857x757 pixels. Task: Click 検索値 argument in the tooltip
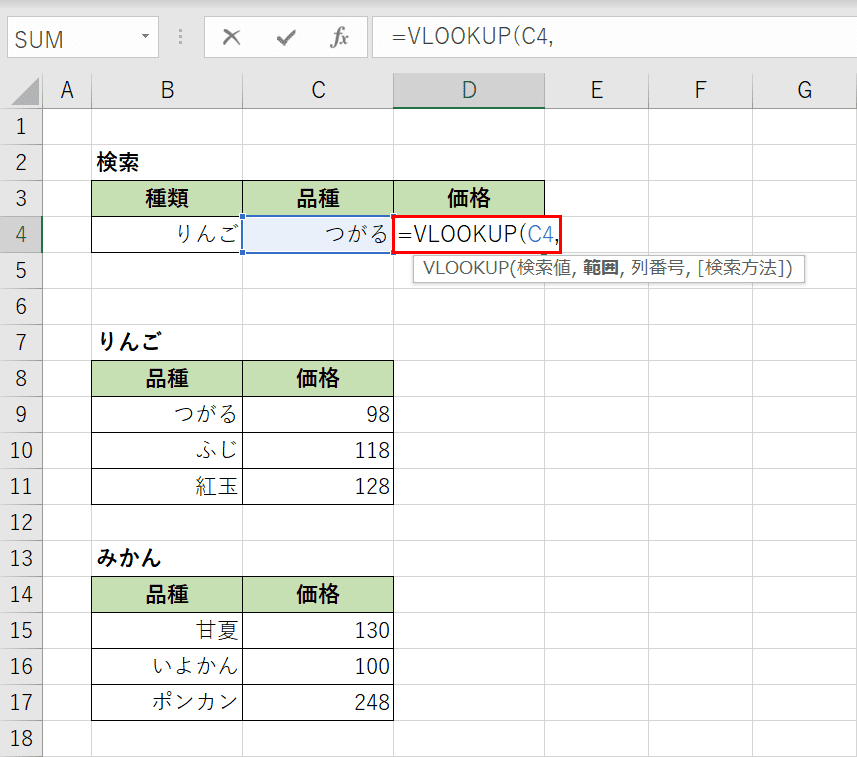pyautogui.click(x=543, y=268)
